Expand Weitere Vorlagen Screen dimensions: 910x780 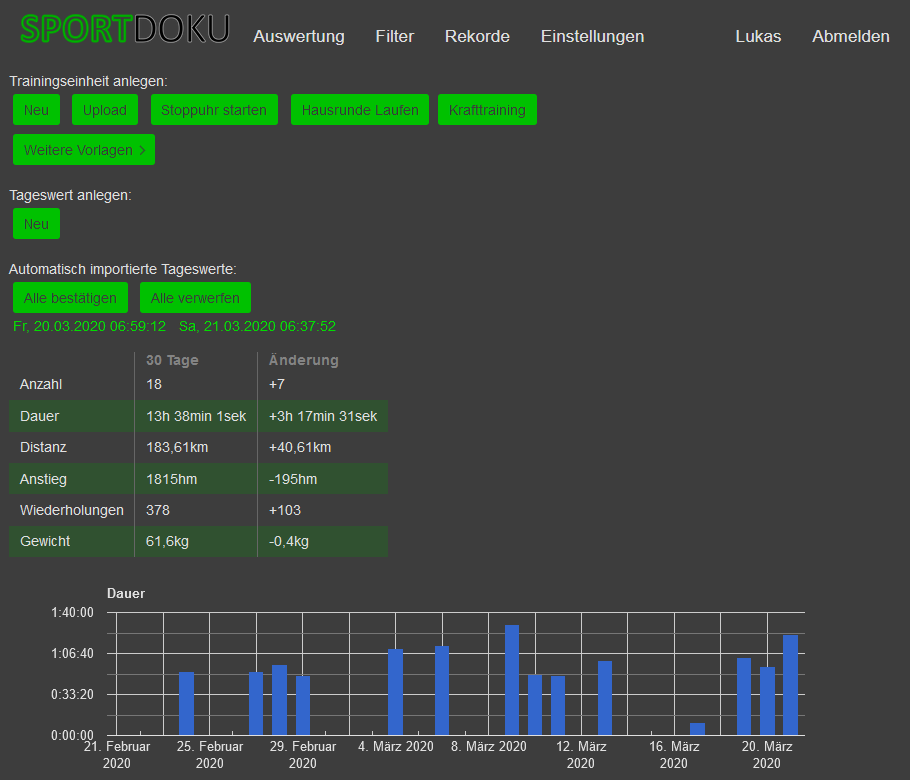coord(84,150)
